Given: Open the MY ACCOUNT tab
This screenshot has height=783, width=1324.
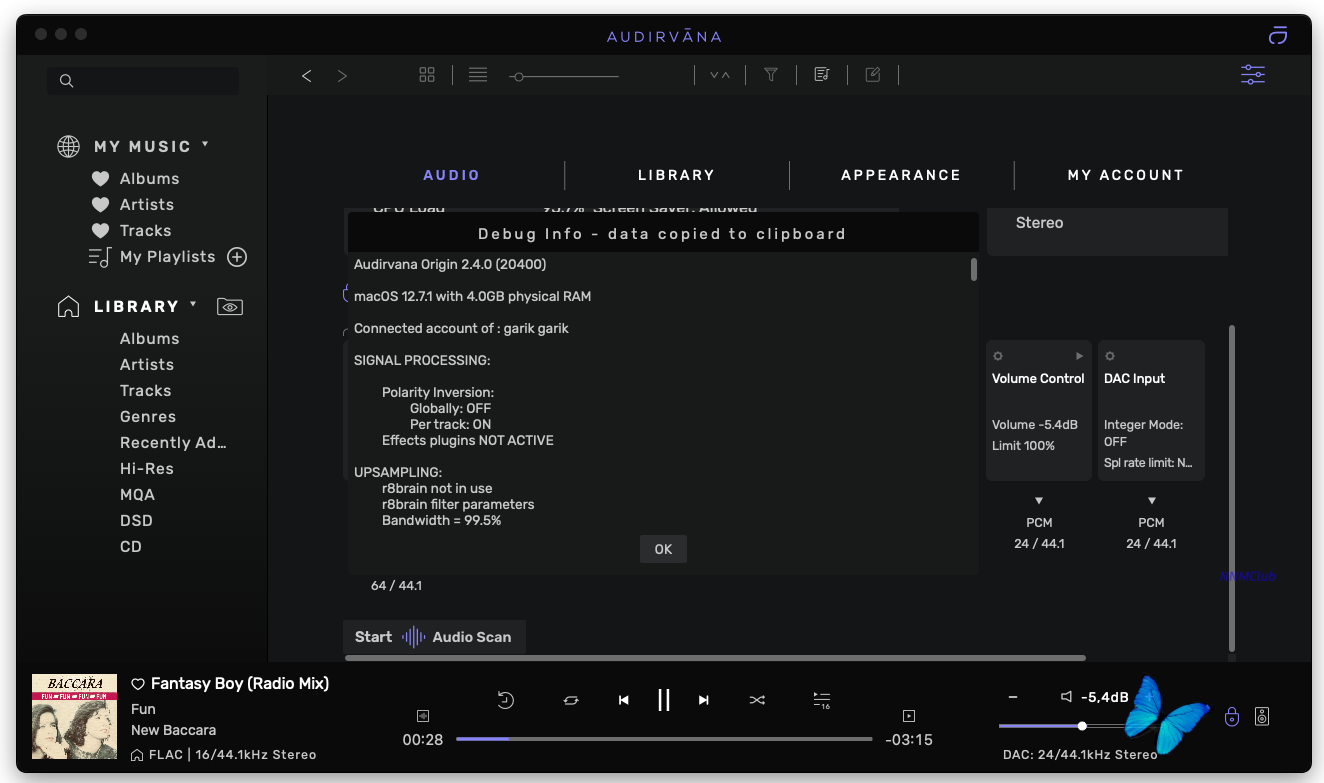Looking at the screenshot, I should click(x=1126, y=175).
